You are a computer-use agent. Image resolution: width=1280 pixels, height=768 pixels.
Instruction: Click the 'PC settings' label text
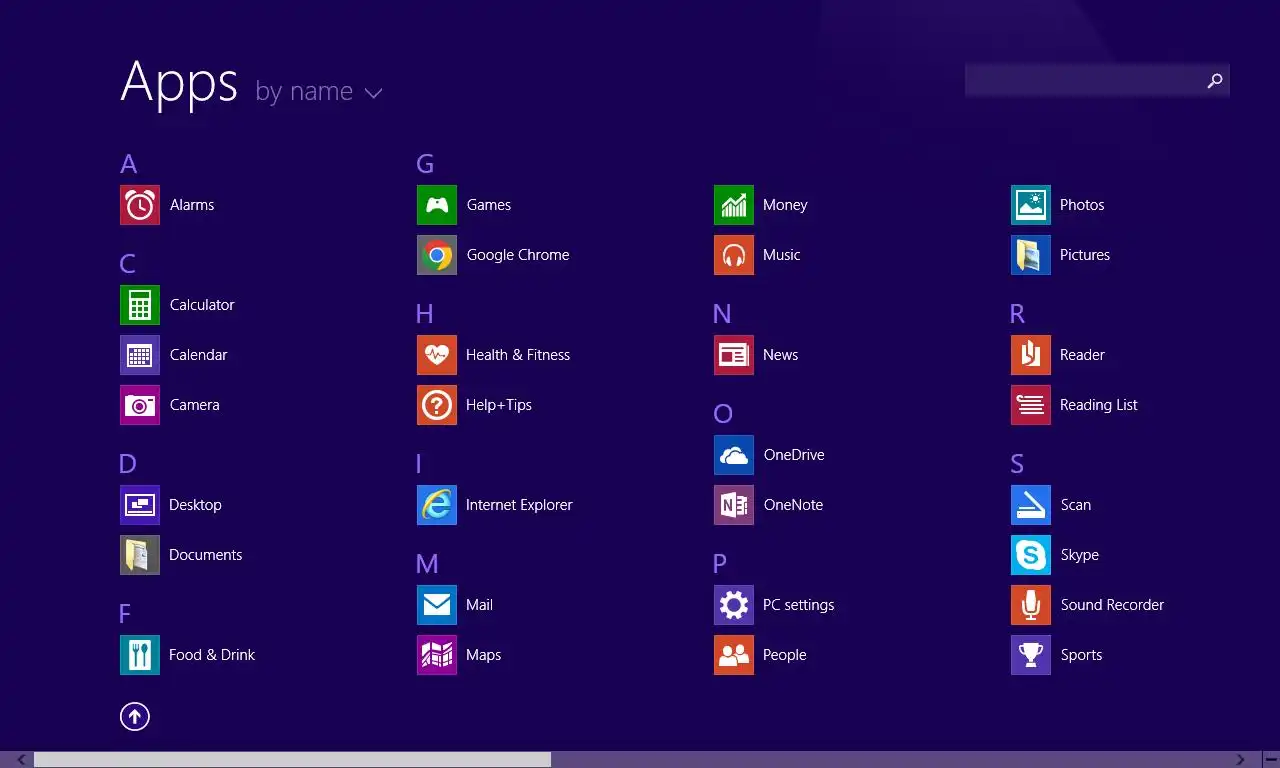[798, 605]
